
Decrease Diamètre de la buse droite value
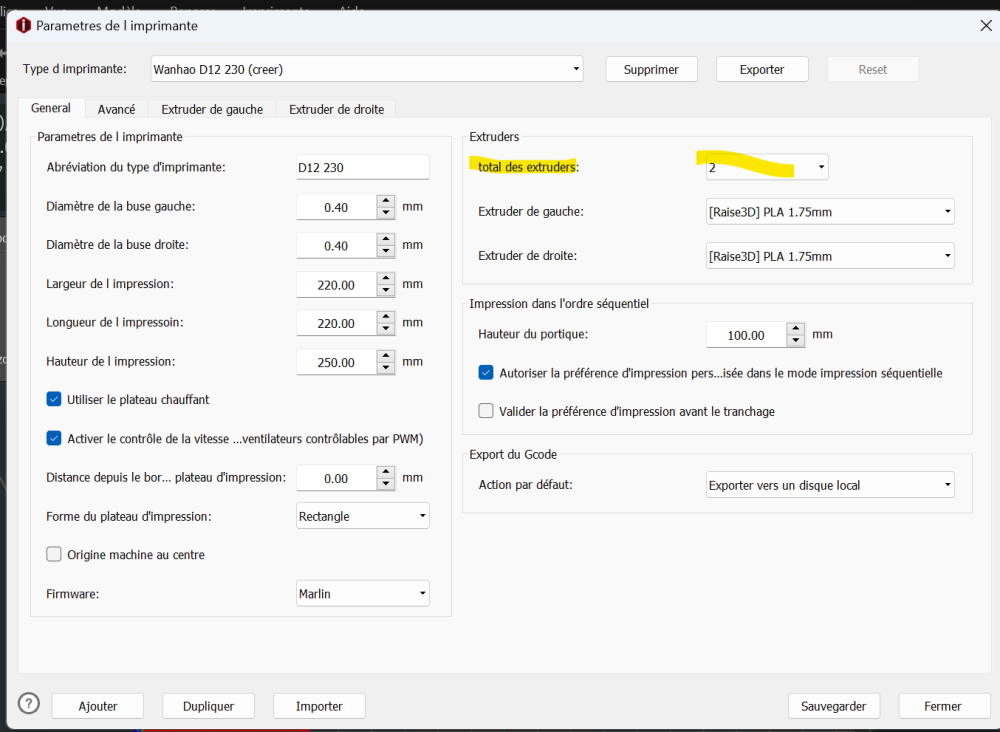[386, 251]
